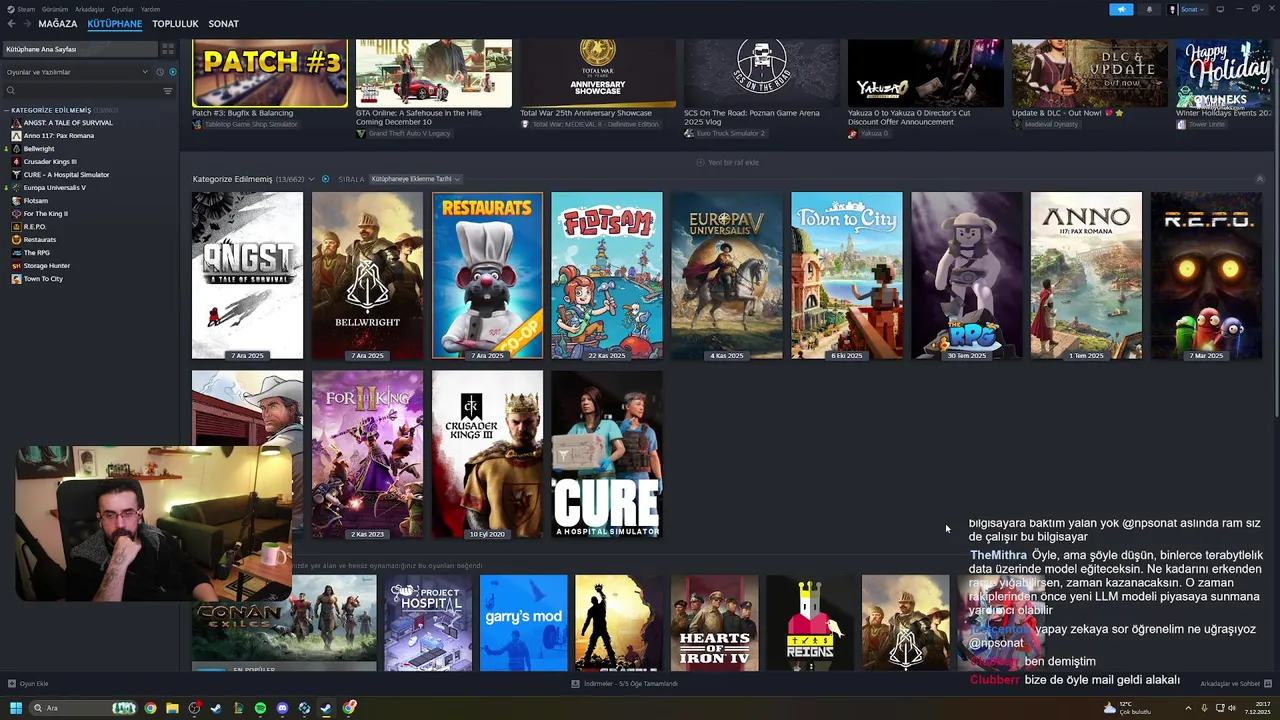Open the garry's mod cover in bottom shelf
The height and width of the screenshot is (720, 1280).
click(x=523, y=622)
